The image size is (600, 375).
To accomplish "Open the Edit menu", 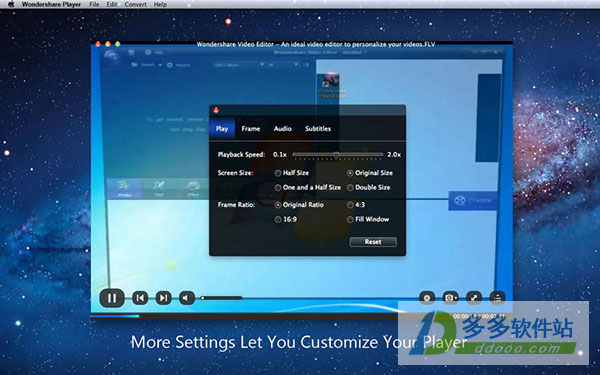I will pos(112,4).
